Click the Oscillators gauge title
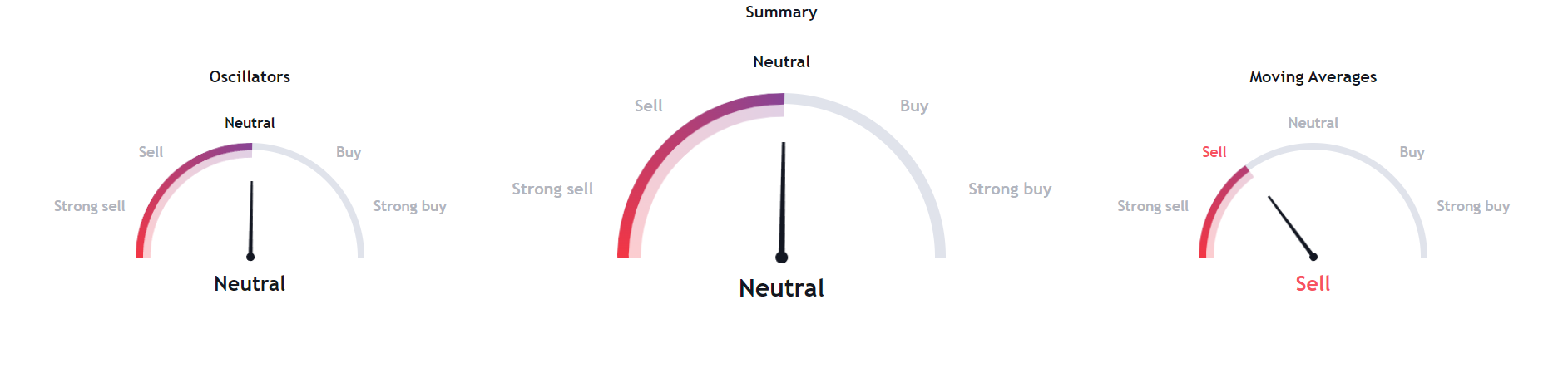This screenshot has width=1568, height=383. (x=250, y=76)
